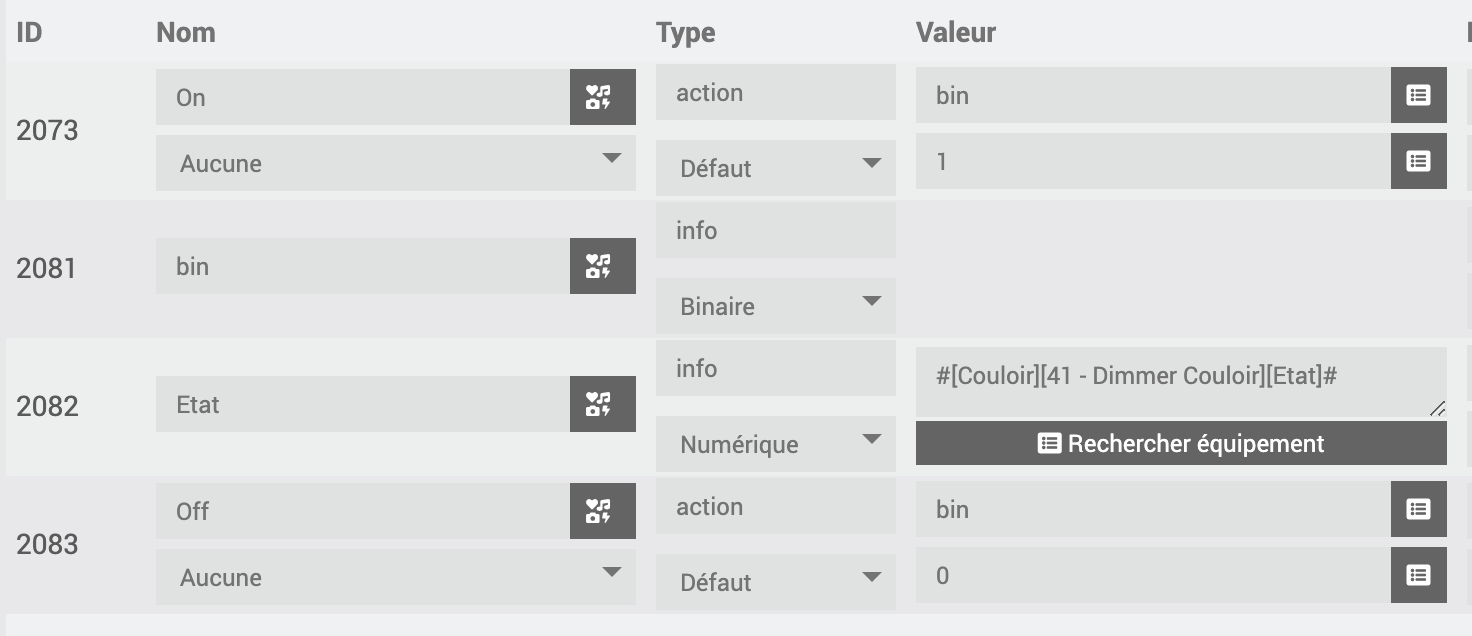1472x636 pixels.
Task: Click the Off name input field
Action: pos(363,511)
